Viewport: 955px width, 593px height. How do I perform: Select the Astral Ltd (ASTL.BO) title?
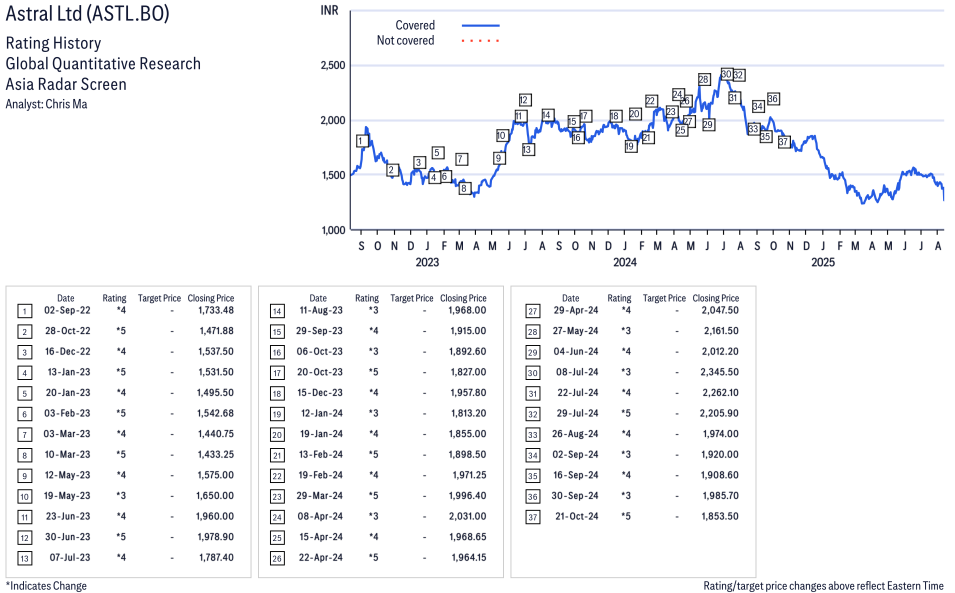88,14
